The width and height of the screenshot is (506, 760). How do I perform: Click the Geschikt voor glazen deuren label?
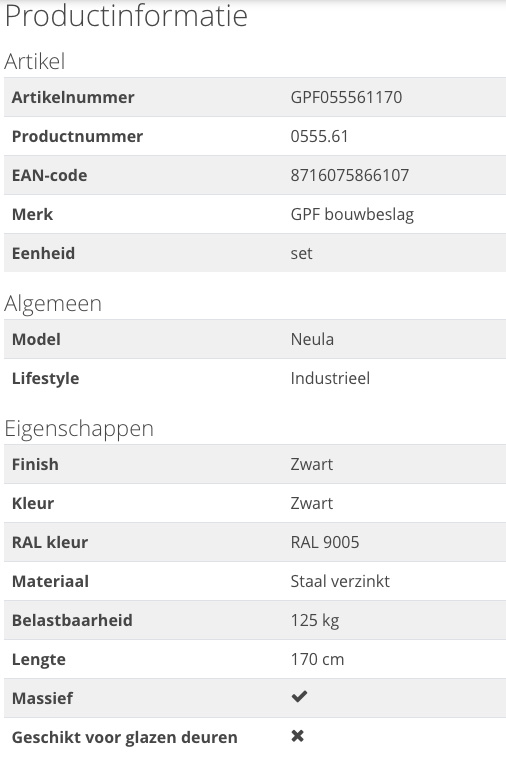(x=125, y=738)
